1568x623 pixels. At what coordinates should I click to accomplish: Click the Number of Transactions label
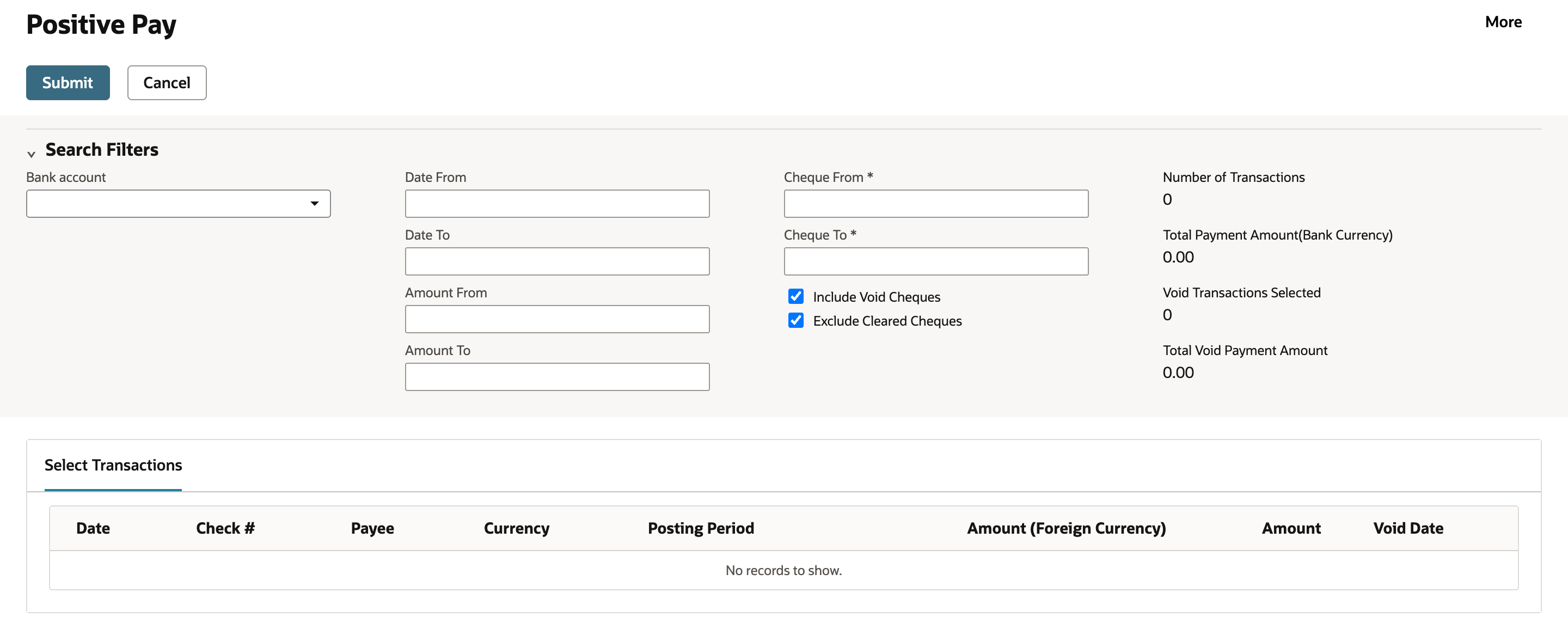(1233, 177)
